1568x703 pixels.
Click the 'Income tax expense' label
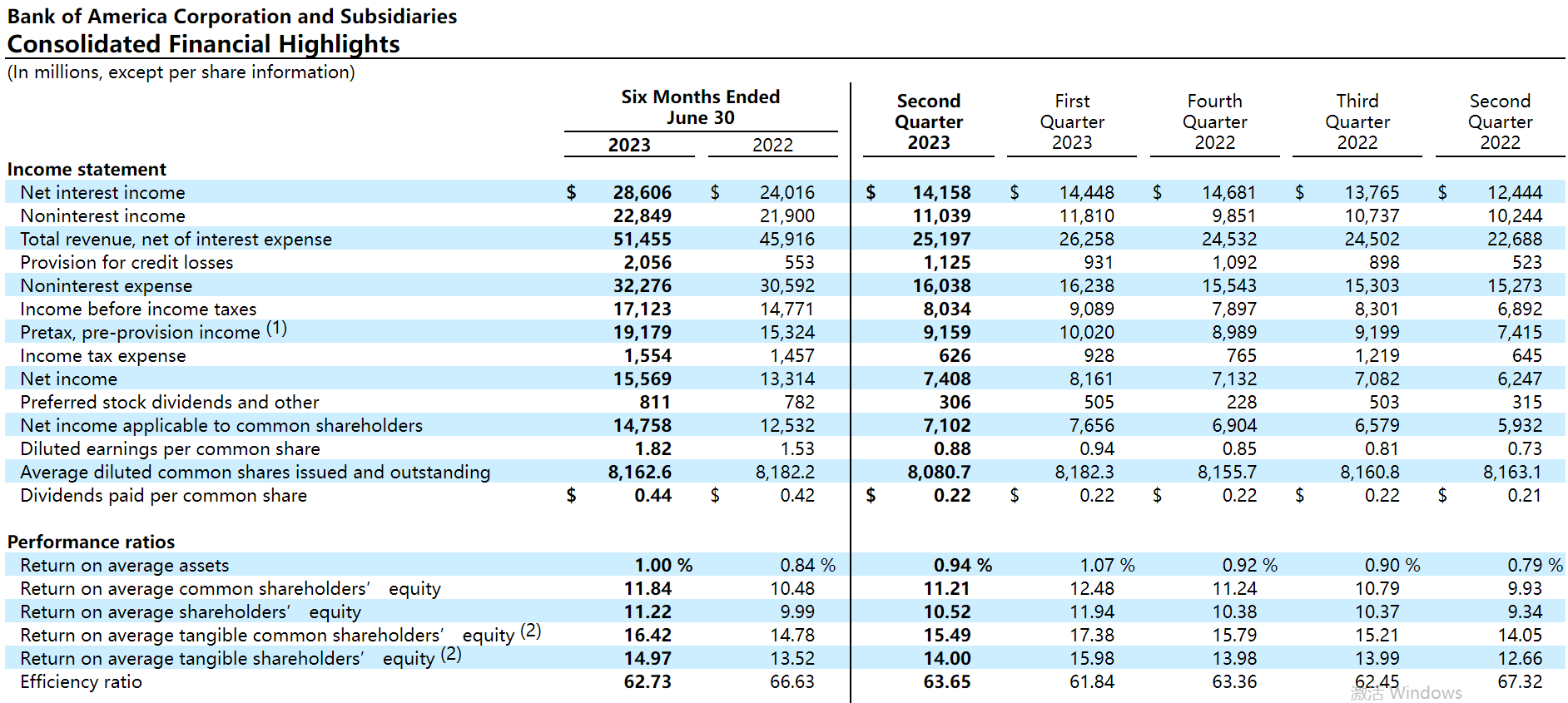click(103, 355)
